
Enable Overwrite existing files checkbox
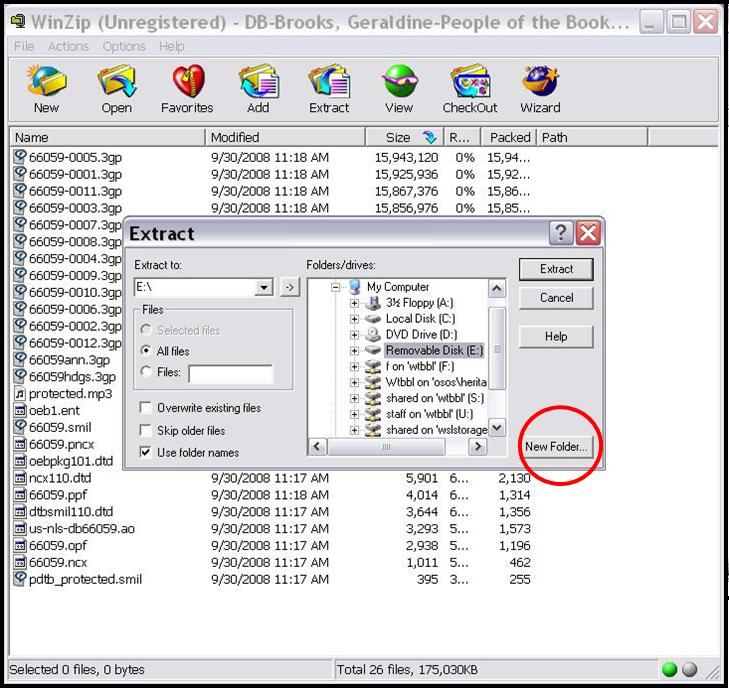click(146, 408)
